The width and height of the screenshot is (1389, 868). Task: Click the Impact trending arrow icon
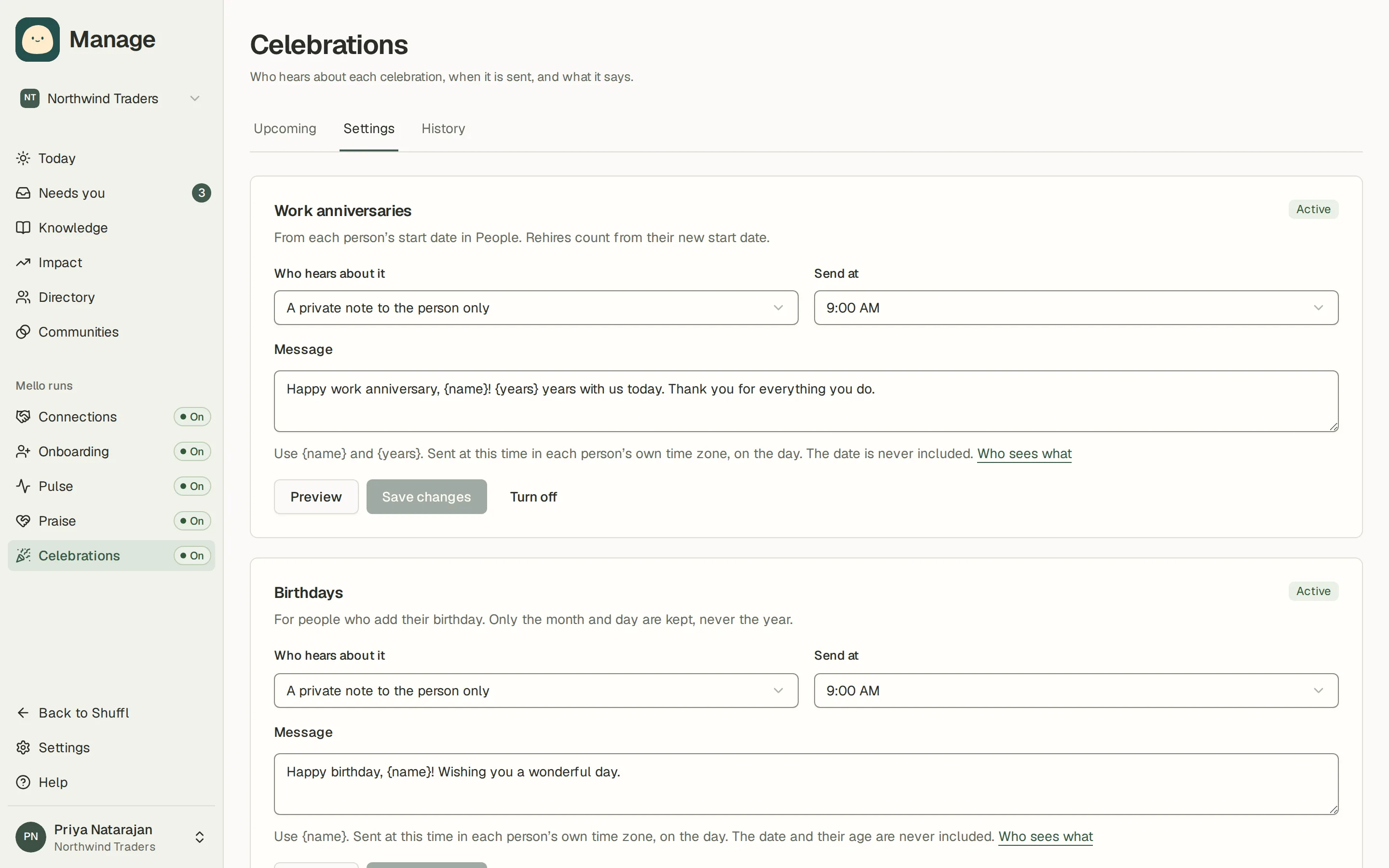tap(23, 262)
